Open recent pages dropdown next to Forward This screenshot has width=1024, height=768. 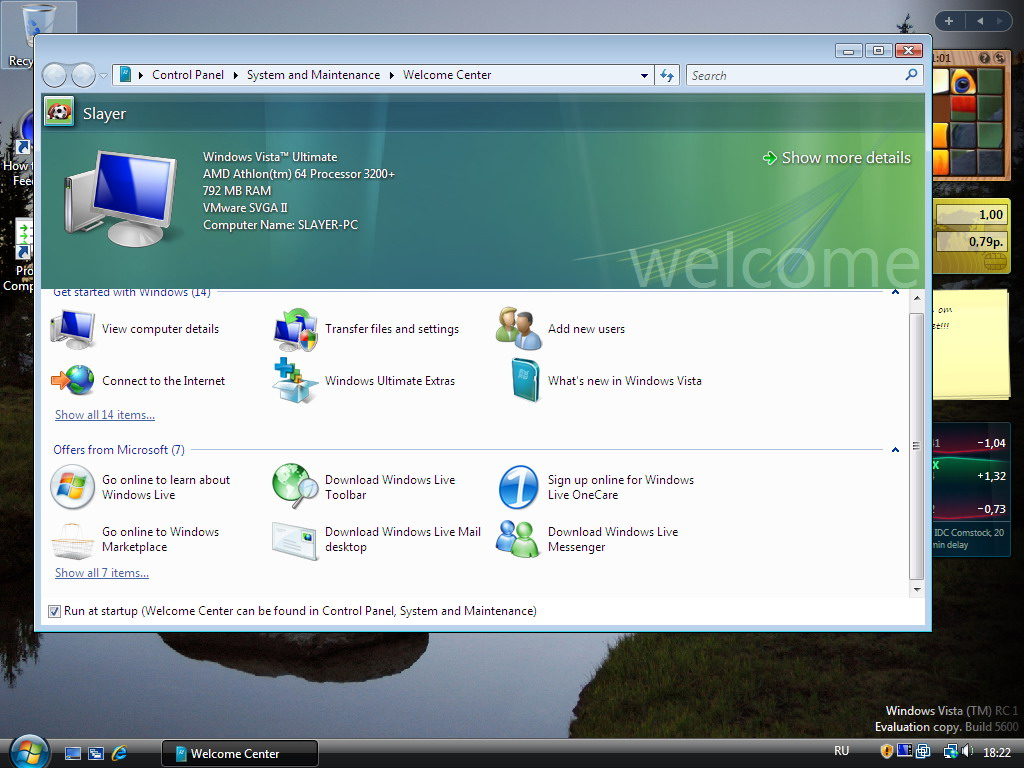(103, 76)
